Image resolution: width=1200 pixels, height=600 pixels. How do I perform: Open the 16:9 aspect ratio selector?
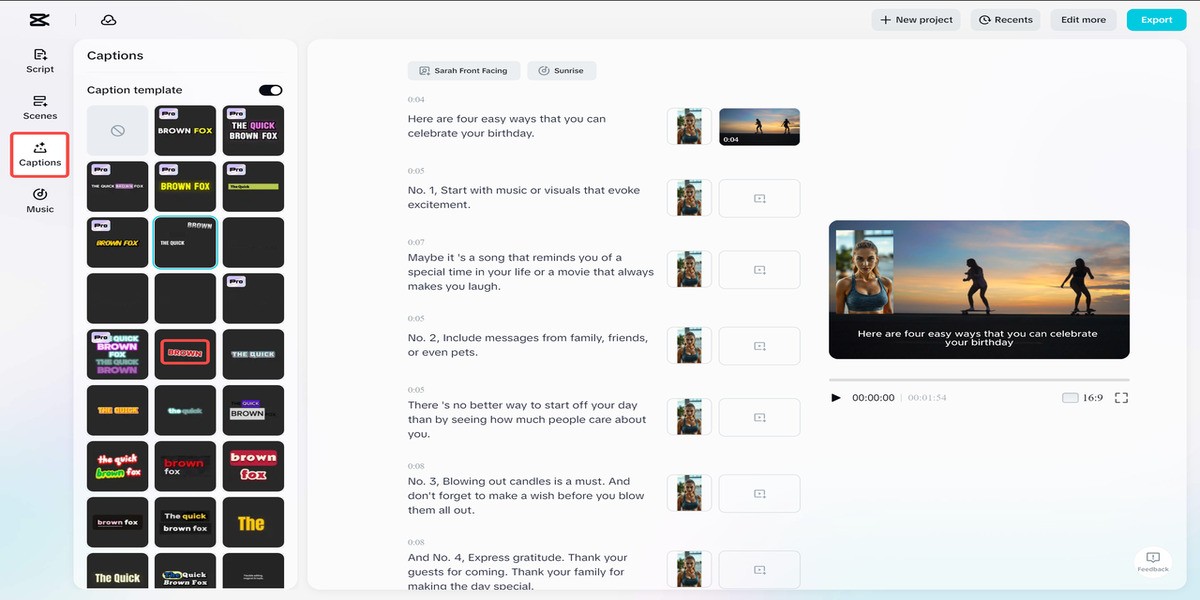pyautogui.click(x=1082, y=398)
